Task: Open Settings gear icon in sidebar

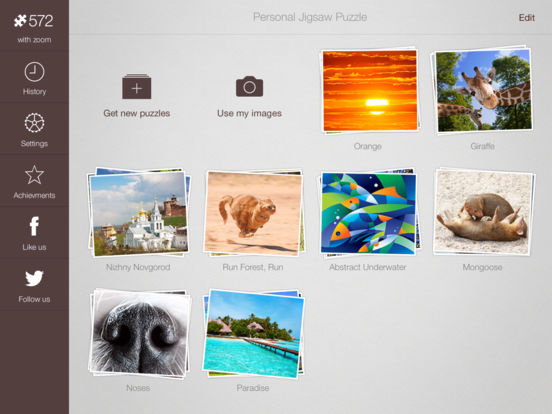Action: coord(34,123)
